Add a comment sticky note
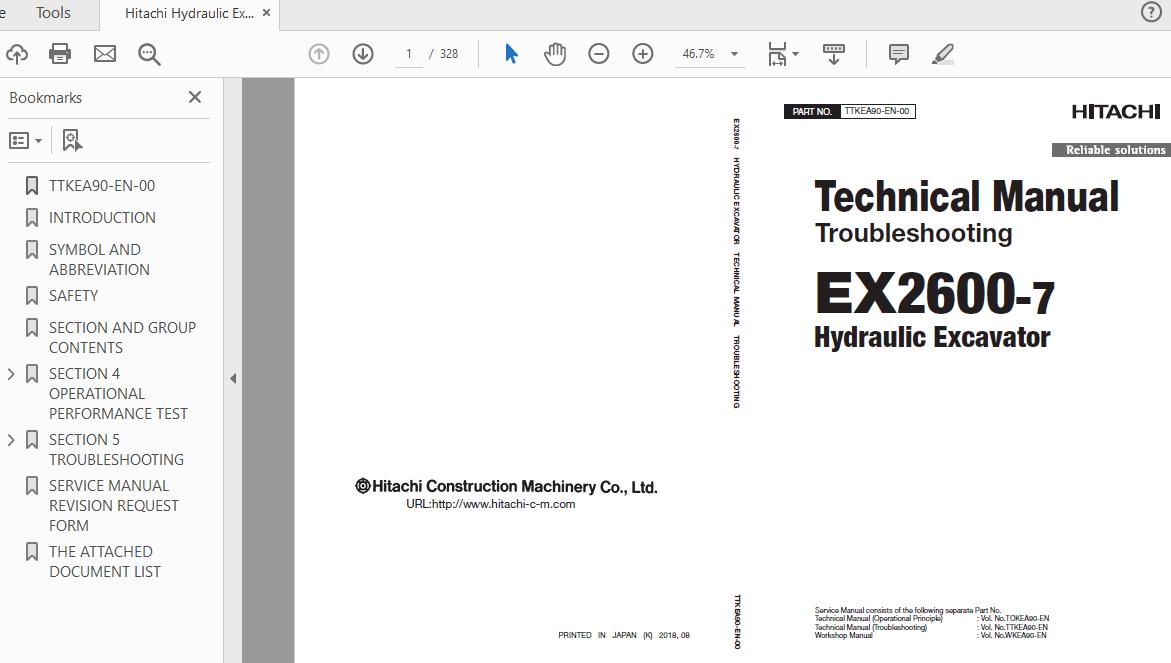Screen dimensions: 1171x663 click(899, 54)
